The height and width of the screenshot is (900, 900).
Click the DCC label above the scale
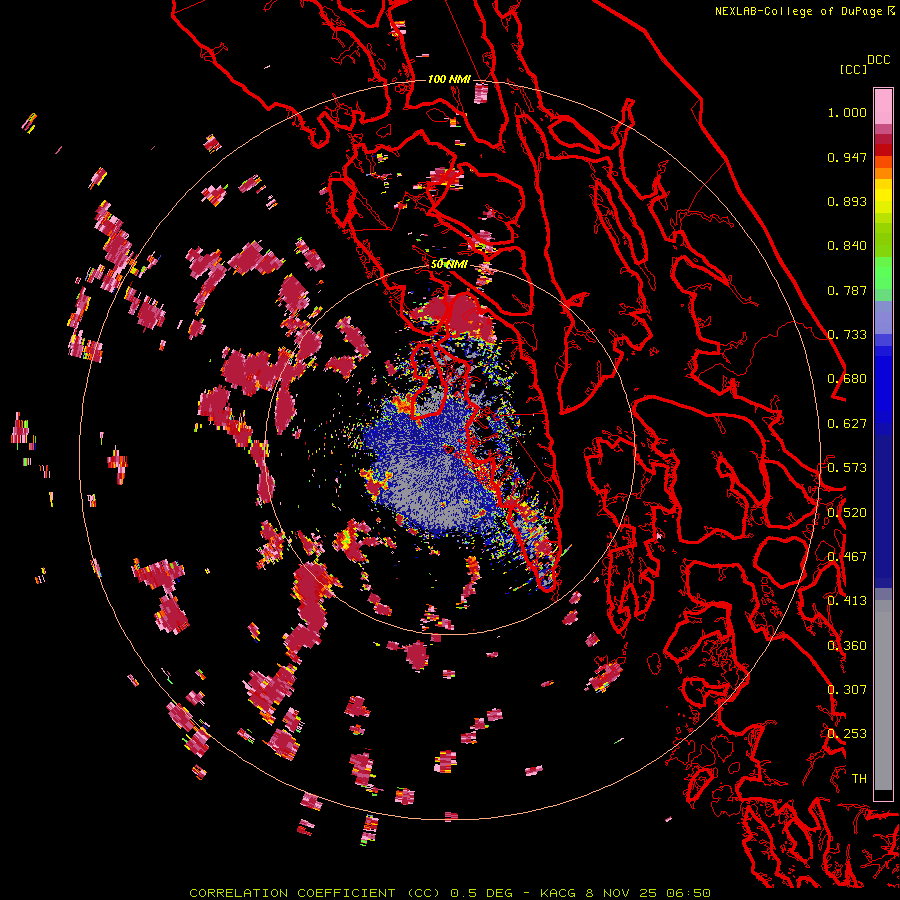pos(879,60)
